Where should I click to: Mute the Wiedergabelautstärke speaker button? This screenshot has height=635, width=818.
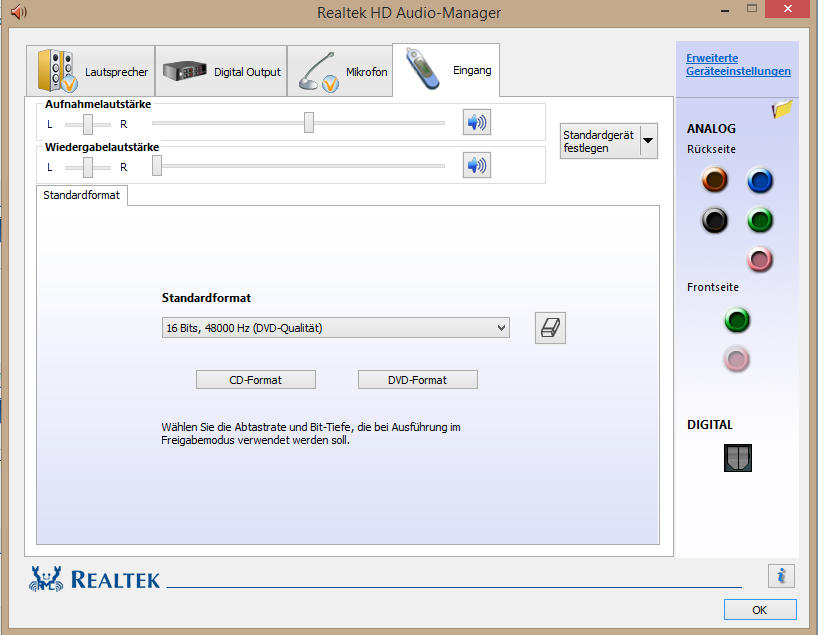pyautogui.click(x=477, y=165)
